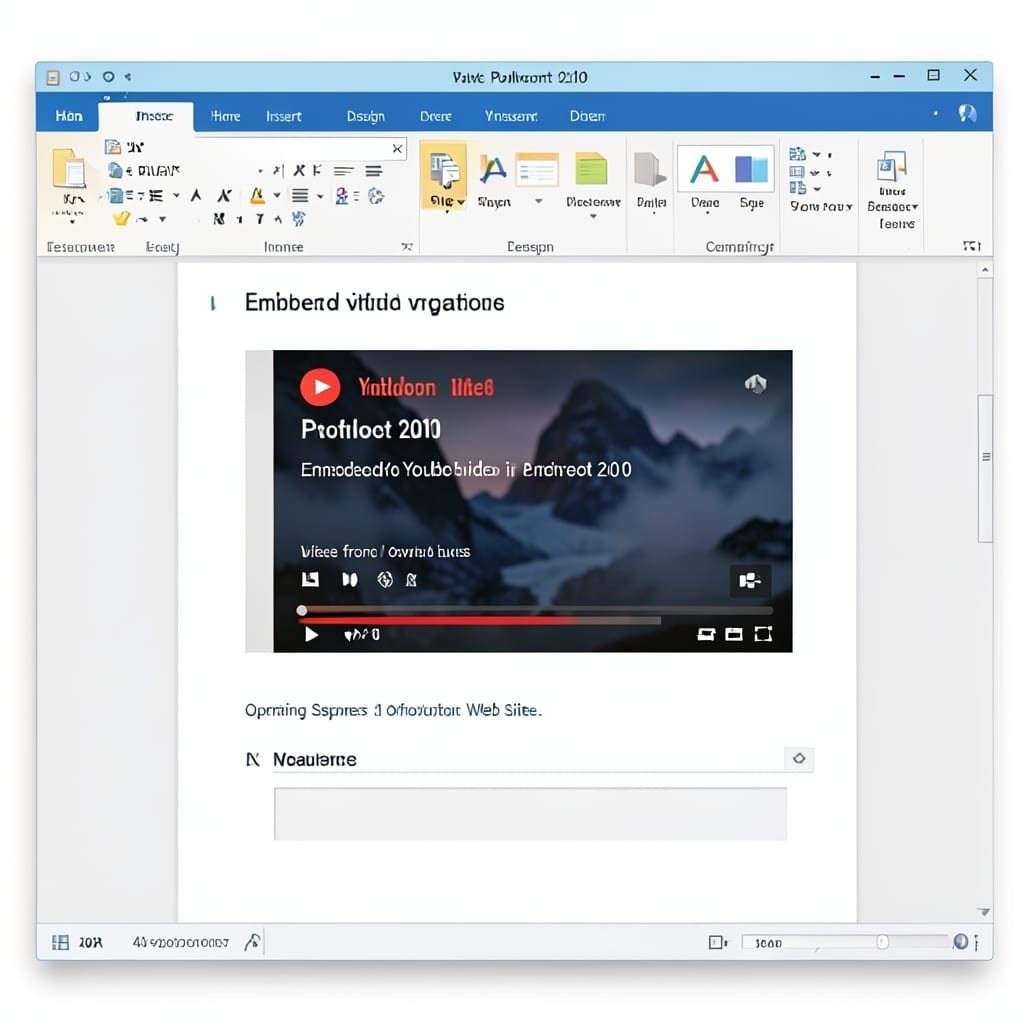Click the 'Yntldoon' red link text in the video
The image size is (1024, 1024).
coord(396,387)
